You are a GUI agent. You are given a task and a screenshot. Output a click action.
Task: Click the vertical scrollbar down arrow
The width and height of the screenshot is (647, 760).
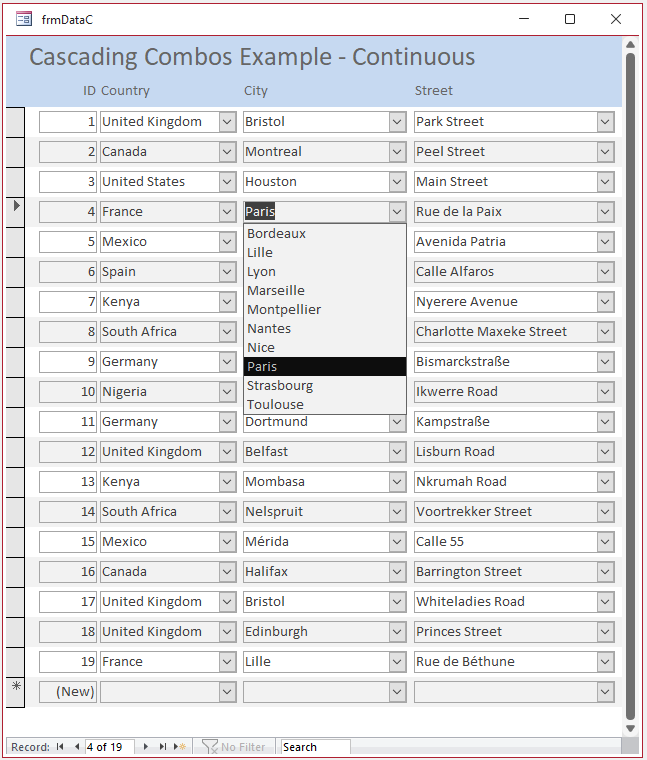630,728
